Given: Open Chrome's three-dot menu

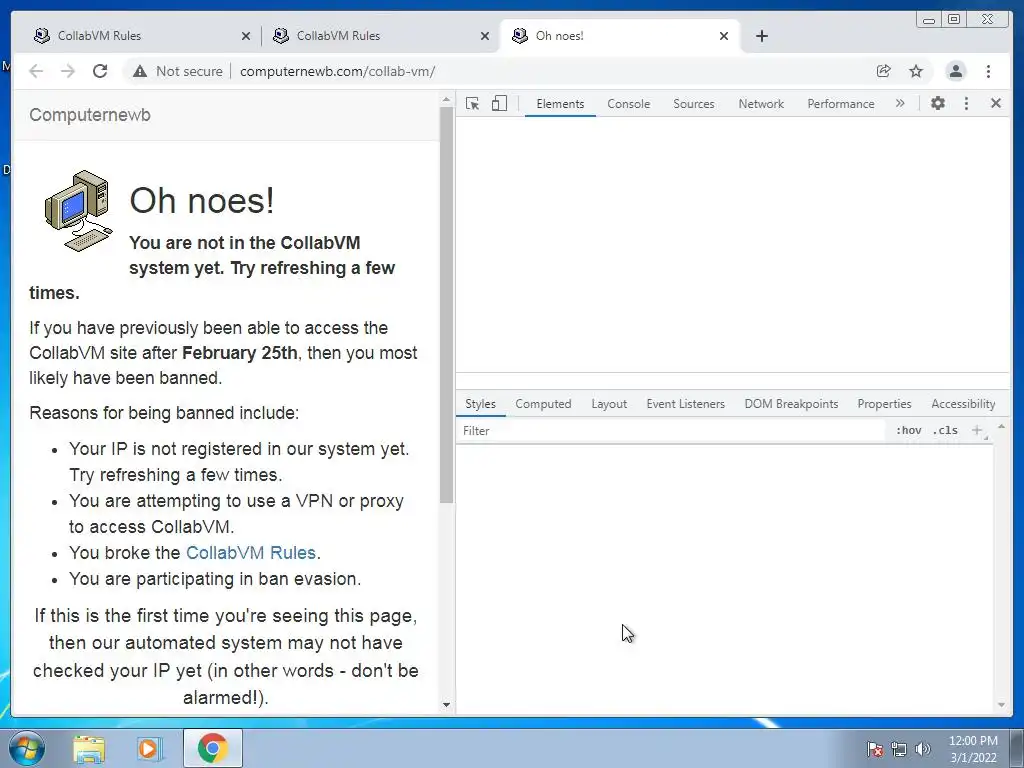Looking at the screenshot, I should [x=988, y=71].
